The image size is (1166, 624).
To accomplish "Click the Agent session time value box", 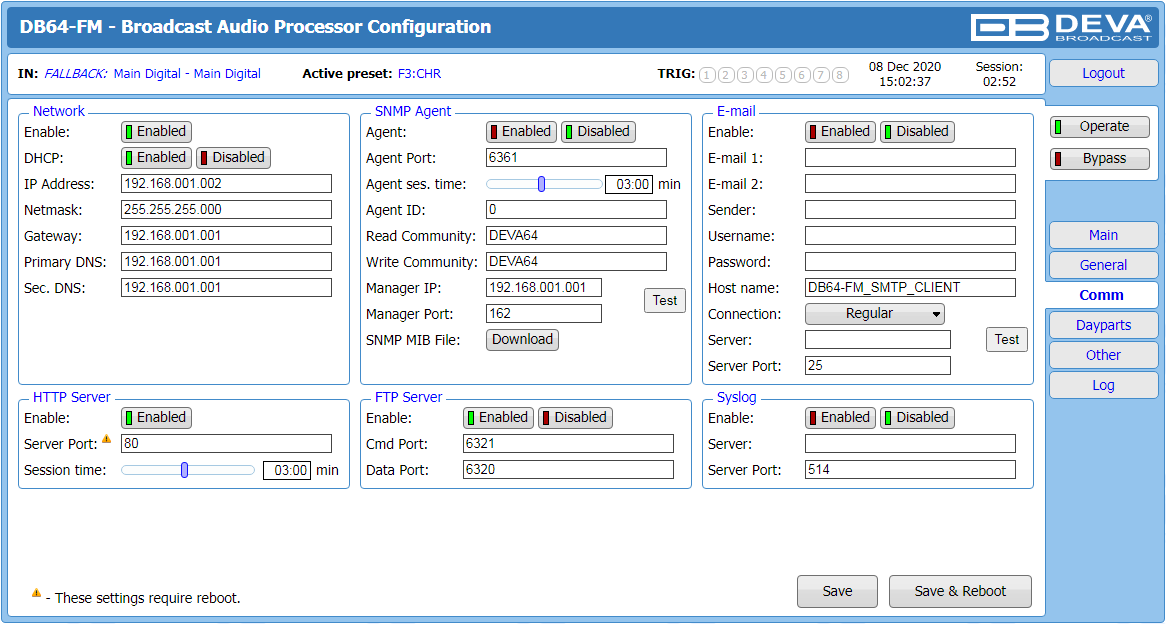I will [629, 184].
